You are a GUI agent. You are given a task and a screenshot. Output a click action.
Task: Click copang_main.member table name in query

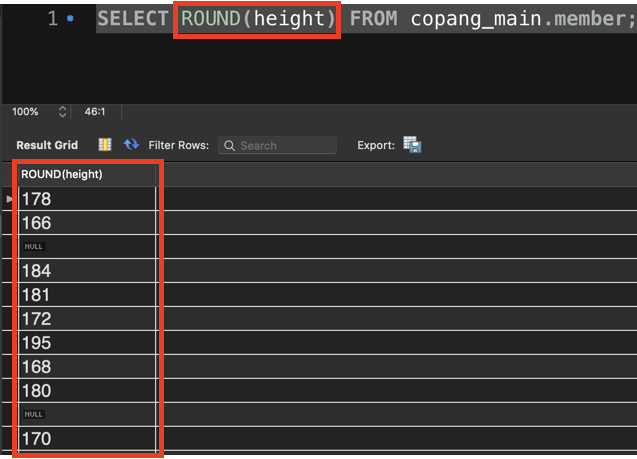[x=519, y=19]
